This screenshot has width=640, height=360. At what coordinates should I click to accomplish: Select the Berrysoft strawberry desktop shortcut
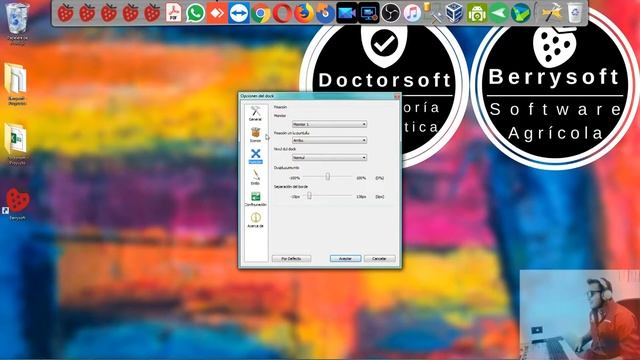[x=17, y=204]
